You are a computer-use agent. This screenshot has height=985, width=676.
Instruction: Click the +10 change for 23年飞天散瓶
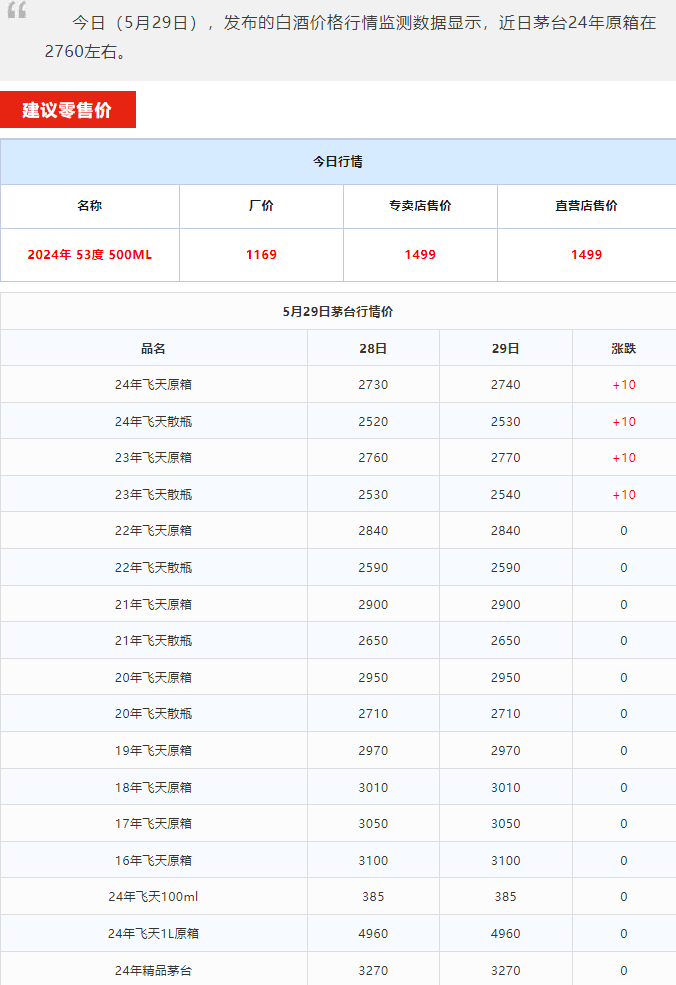pos(623,495)
